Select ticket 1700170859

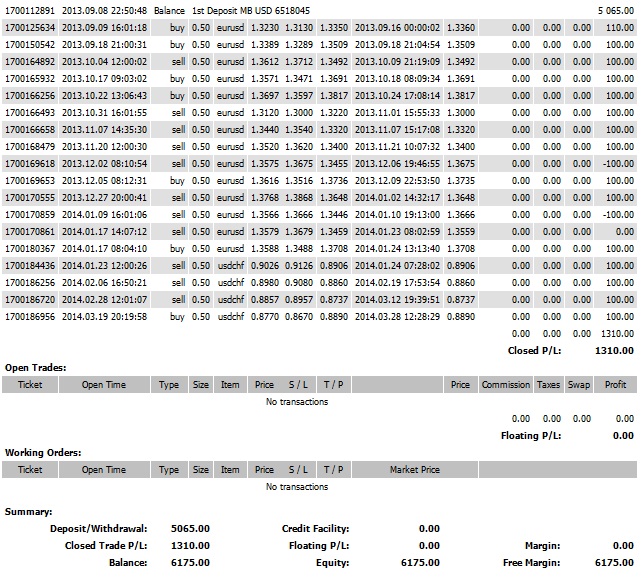point(30,215)
